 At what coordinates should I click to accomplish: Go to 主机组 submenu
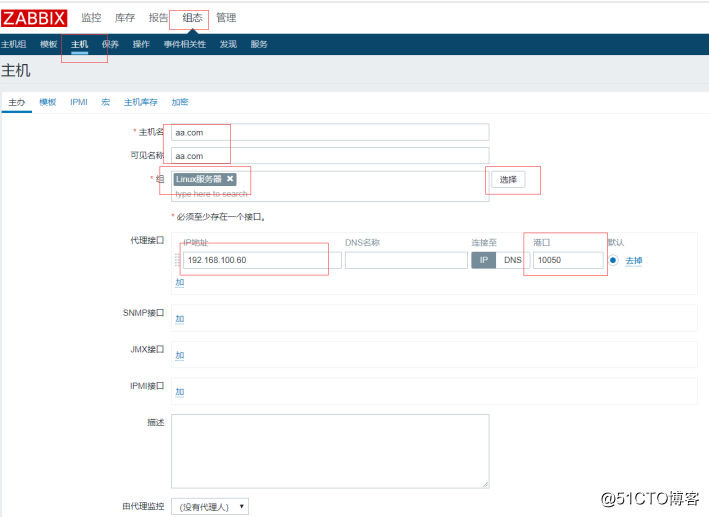14,44
